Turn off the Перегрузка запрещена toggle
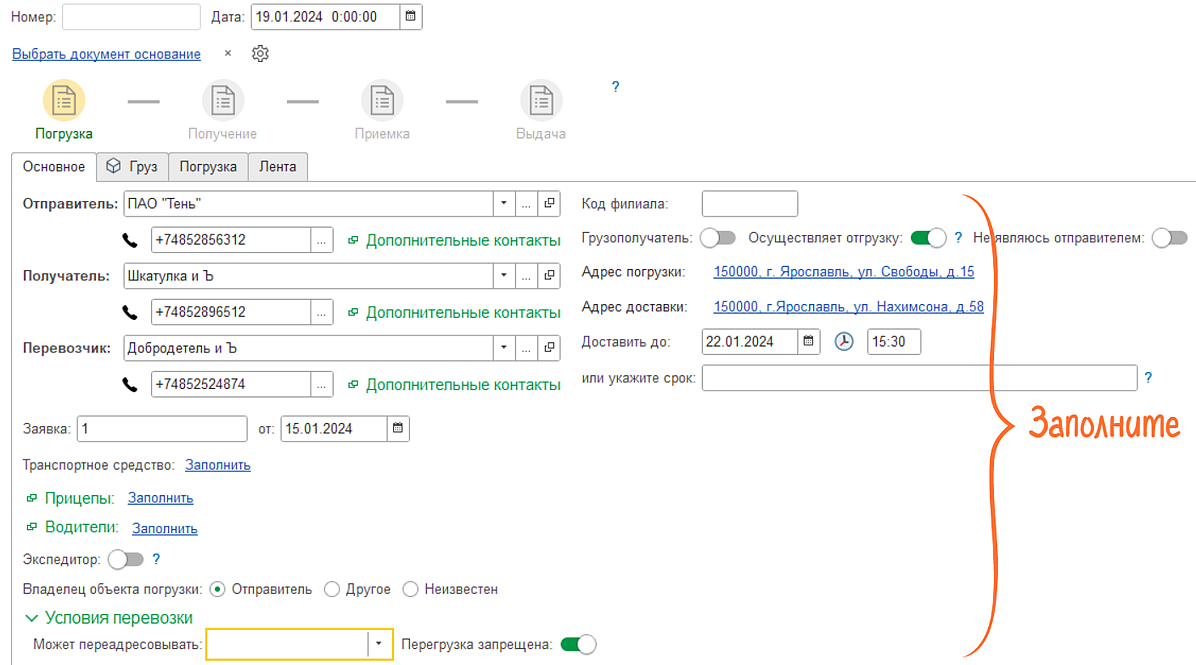This screenshot has height=665, width=1196. pyautogui.click(x=578, y=645)
